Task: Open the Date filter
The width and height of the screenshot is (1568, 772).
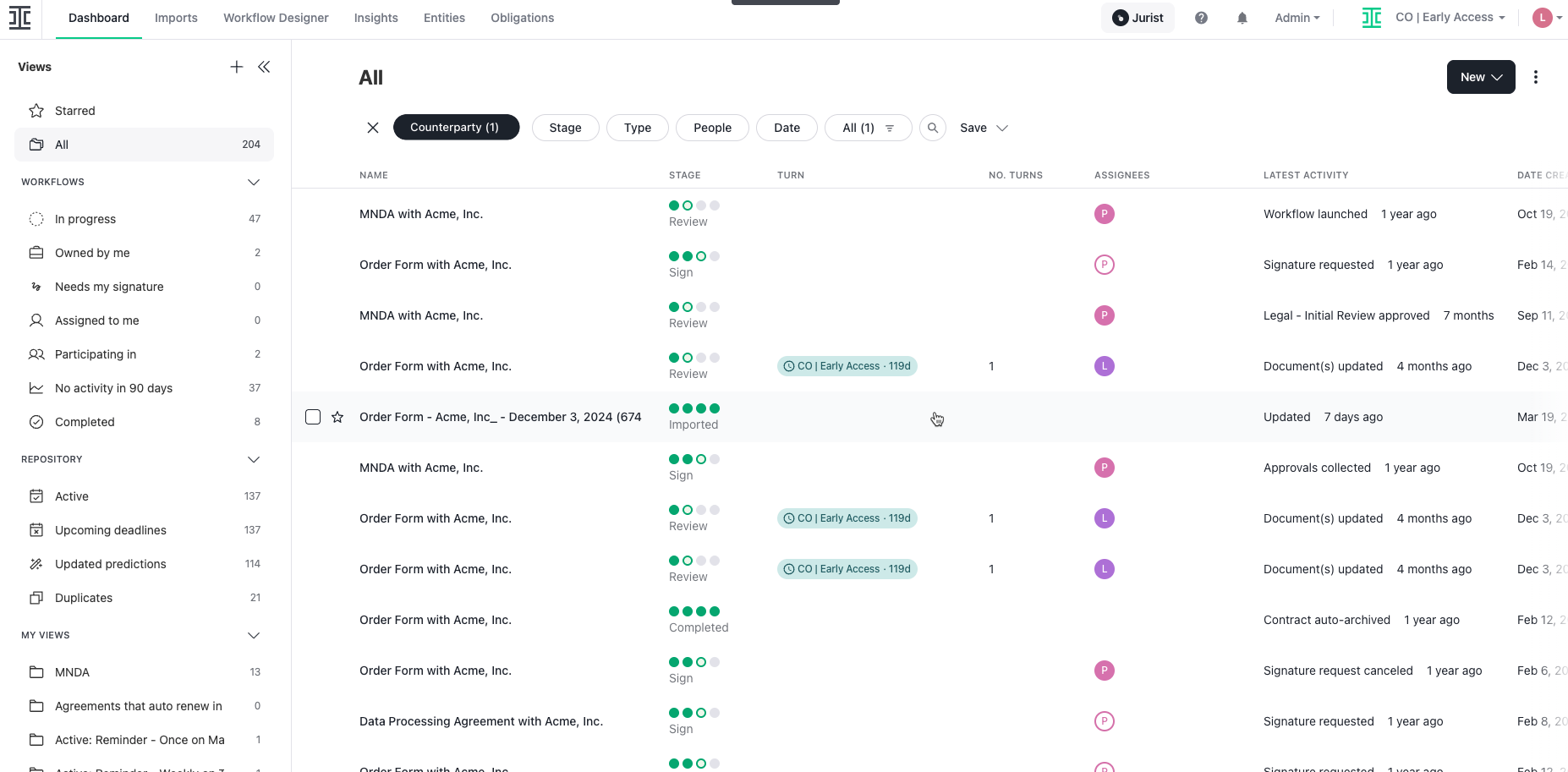Action: (x=787, y=128)
